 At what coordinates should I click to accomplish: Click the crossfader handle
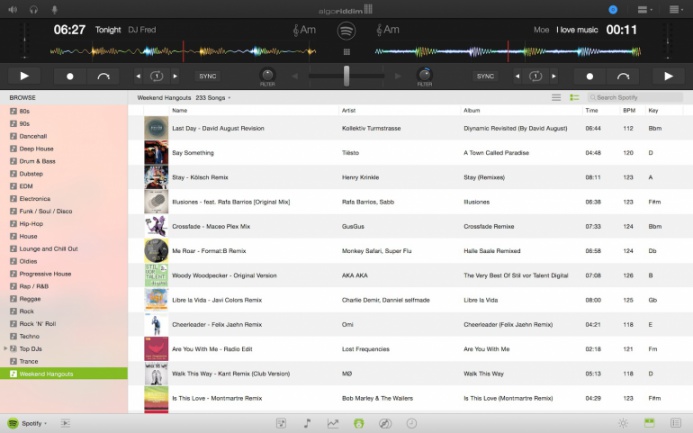[x=346, y=76]
